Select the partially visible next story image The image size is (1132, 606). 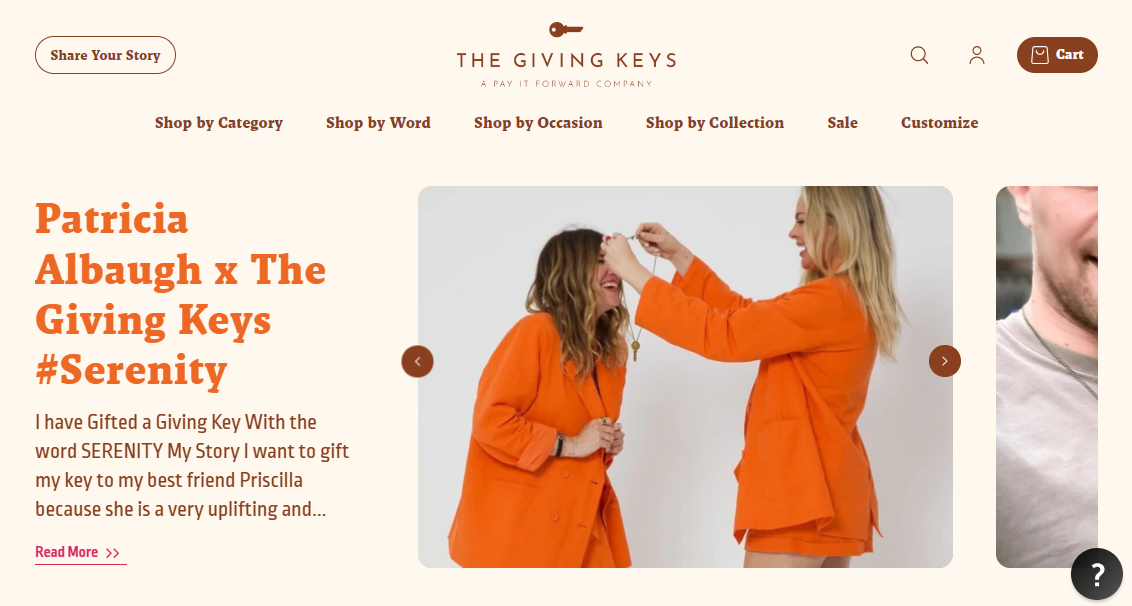1047,377
